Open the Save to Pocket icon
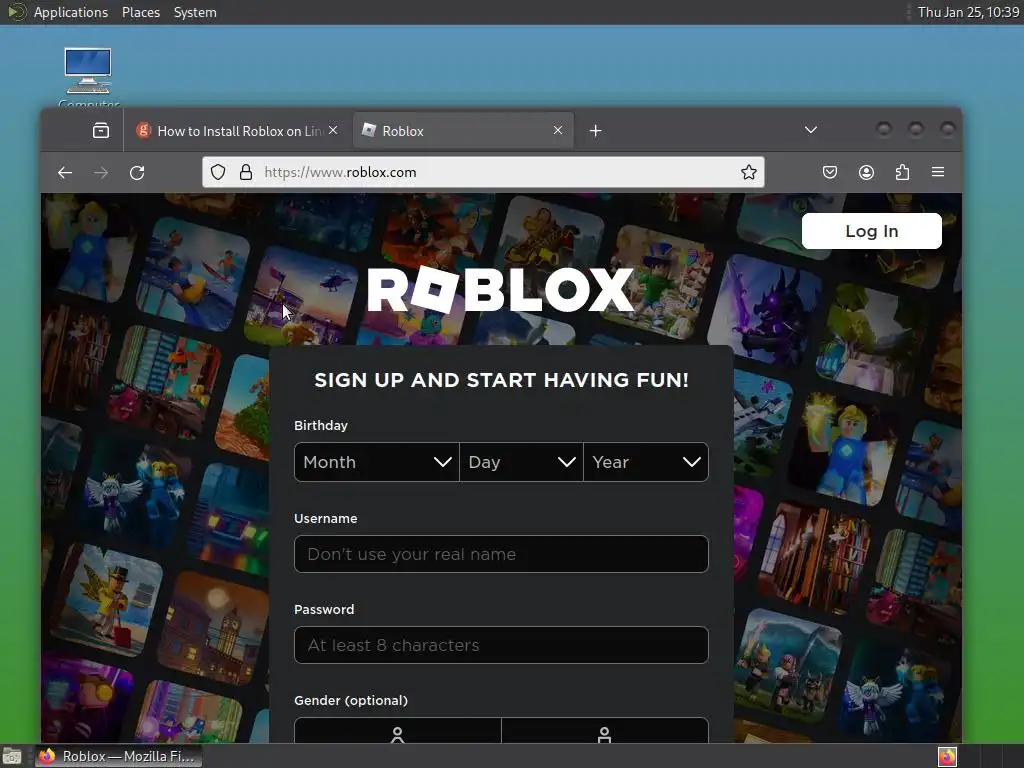 829,172
